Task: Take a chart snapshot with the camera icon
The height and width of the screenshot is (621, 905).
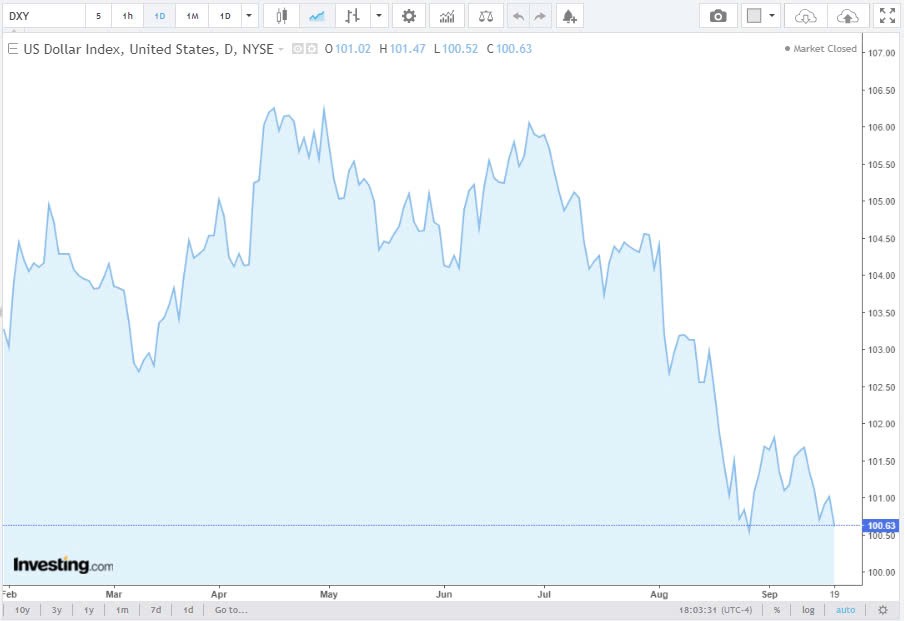Action: point(717,16)
